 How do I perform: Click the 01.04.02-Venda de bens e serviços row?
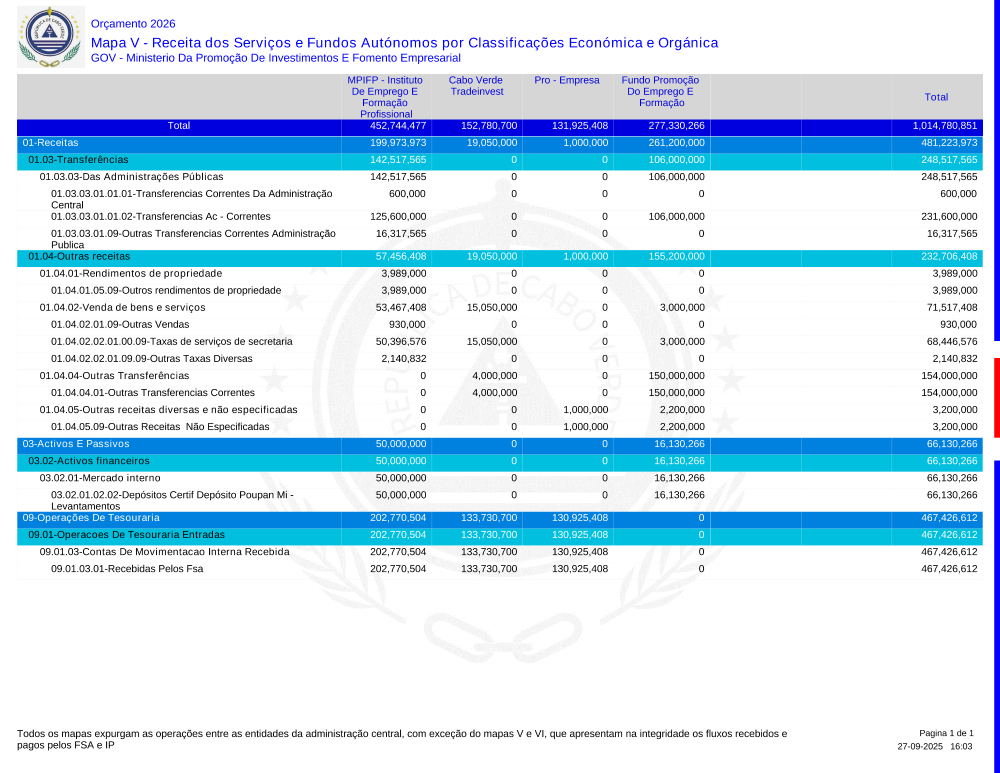(x=122, y=307)
